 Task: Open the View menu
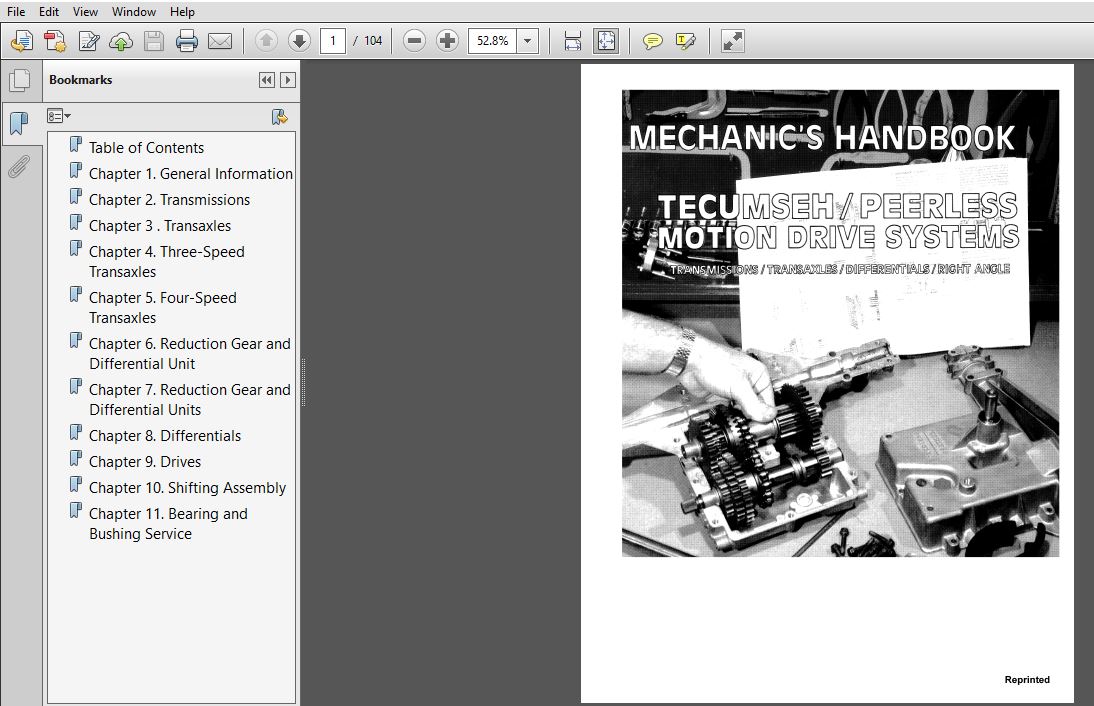pyautogui.click(x=85, y=12)
